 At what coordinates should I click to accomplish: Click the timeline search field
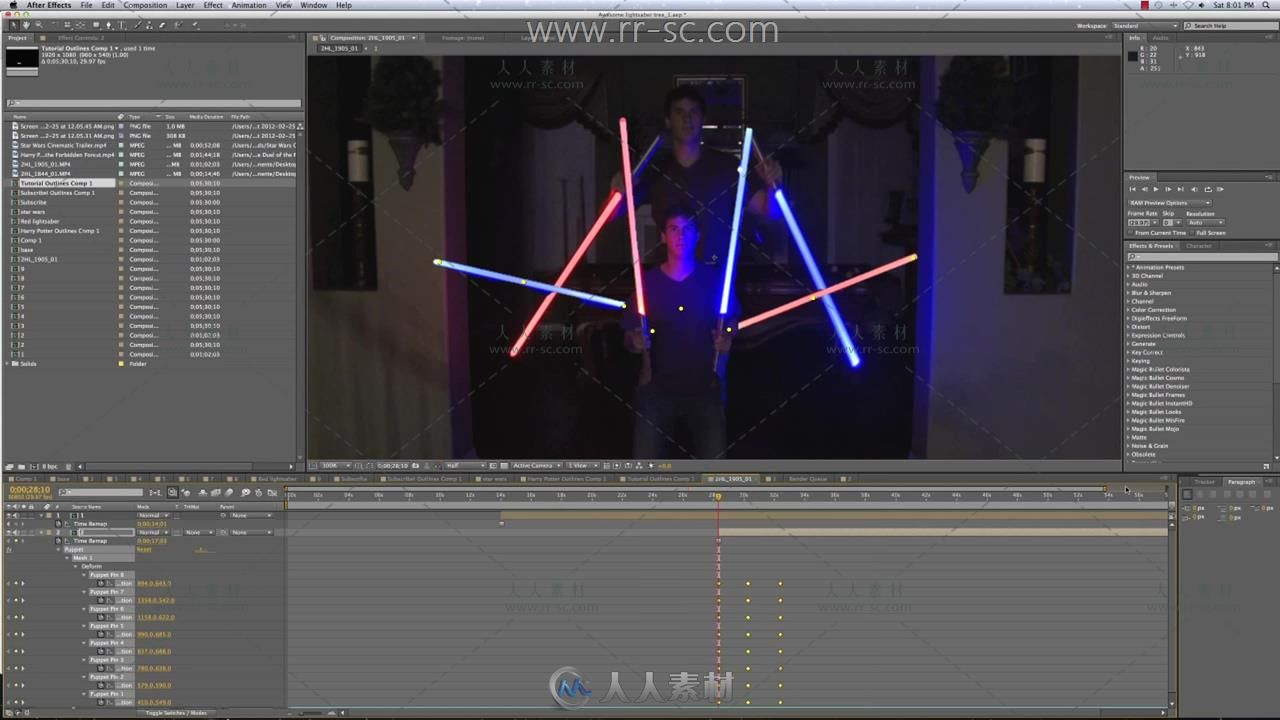[101, 492]
